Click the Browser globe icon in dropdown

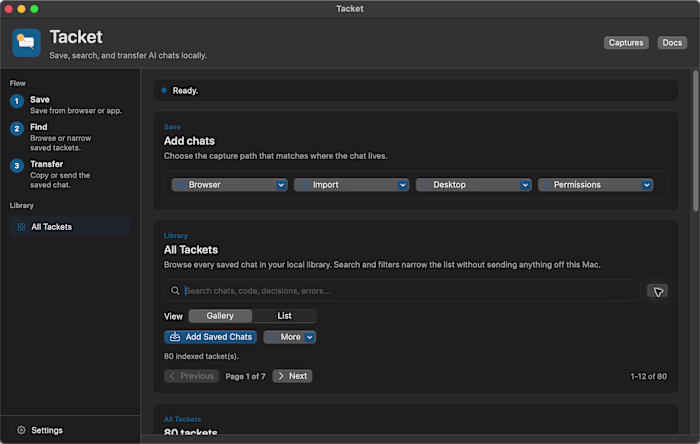[x=181, y=185]
